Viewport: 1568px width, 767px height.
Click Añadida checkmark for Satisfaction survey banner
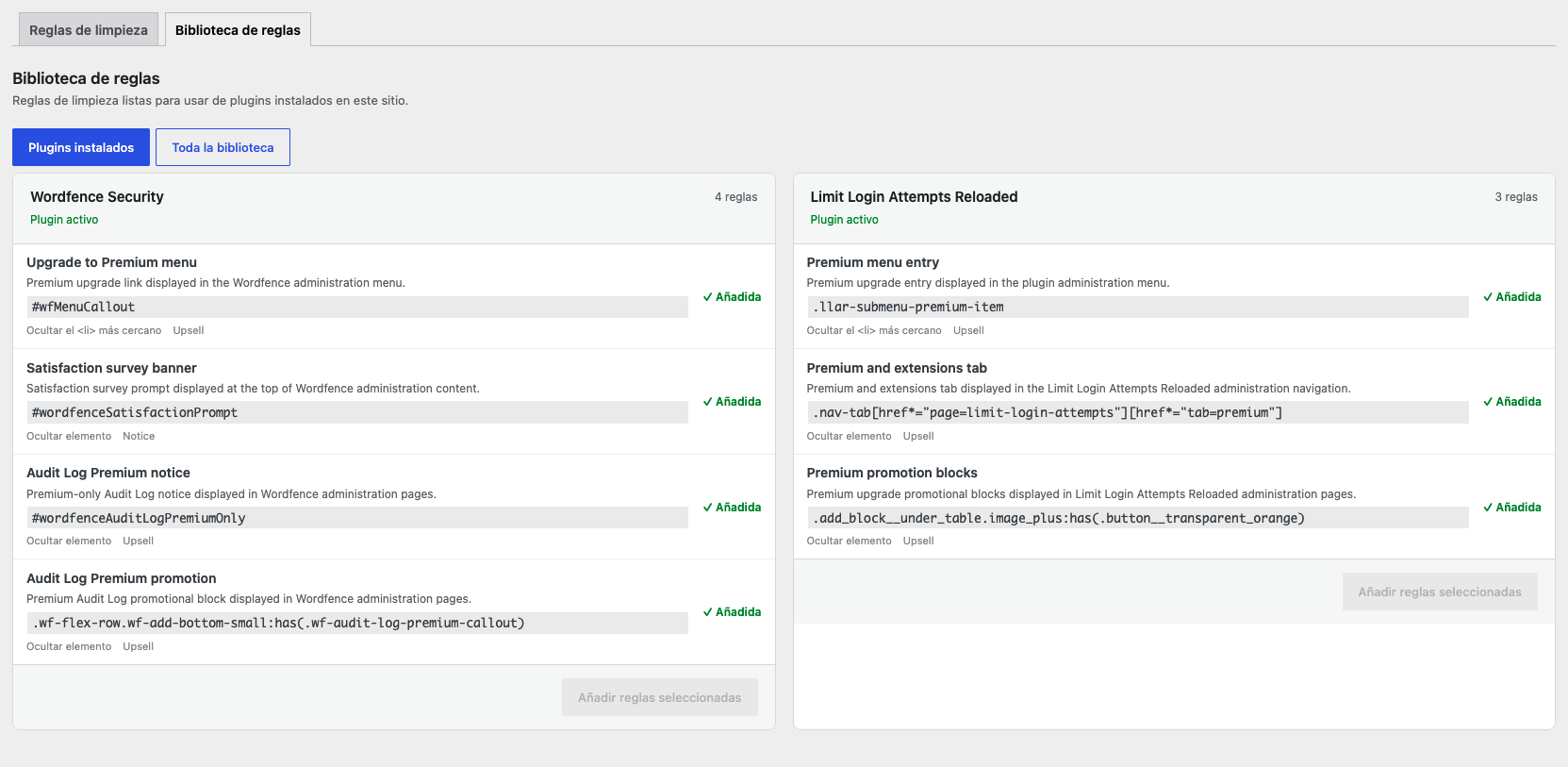[x=732, y=402]
